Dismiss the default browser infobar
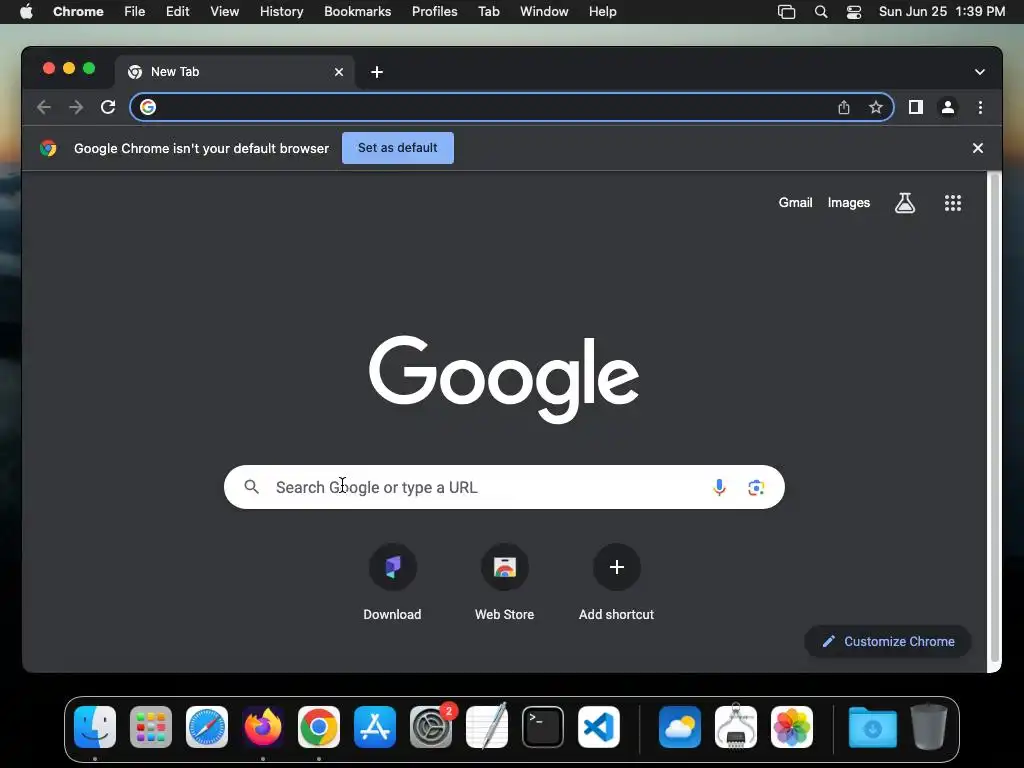The height and width of the screenshot is (768, 1024). coord(978,148)
